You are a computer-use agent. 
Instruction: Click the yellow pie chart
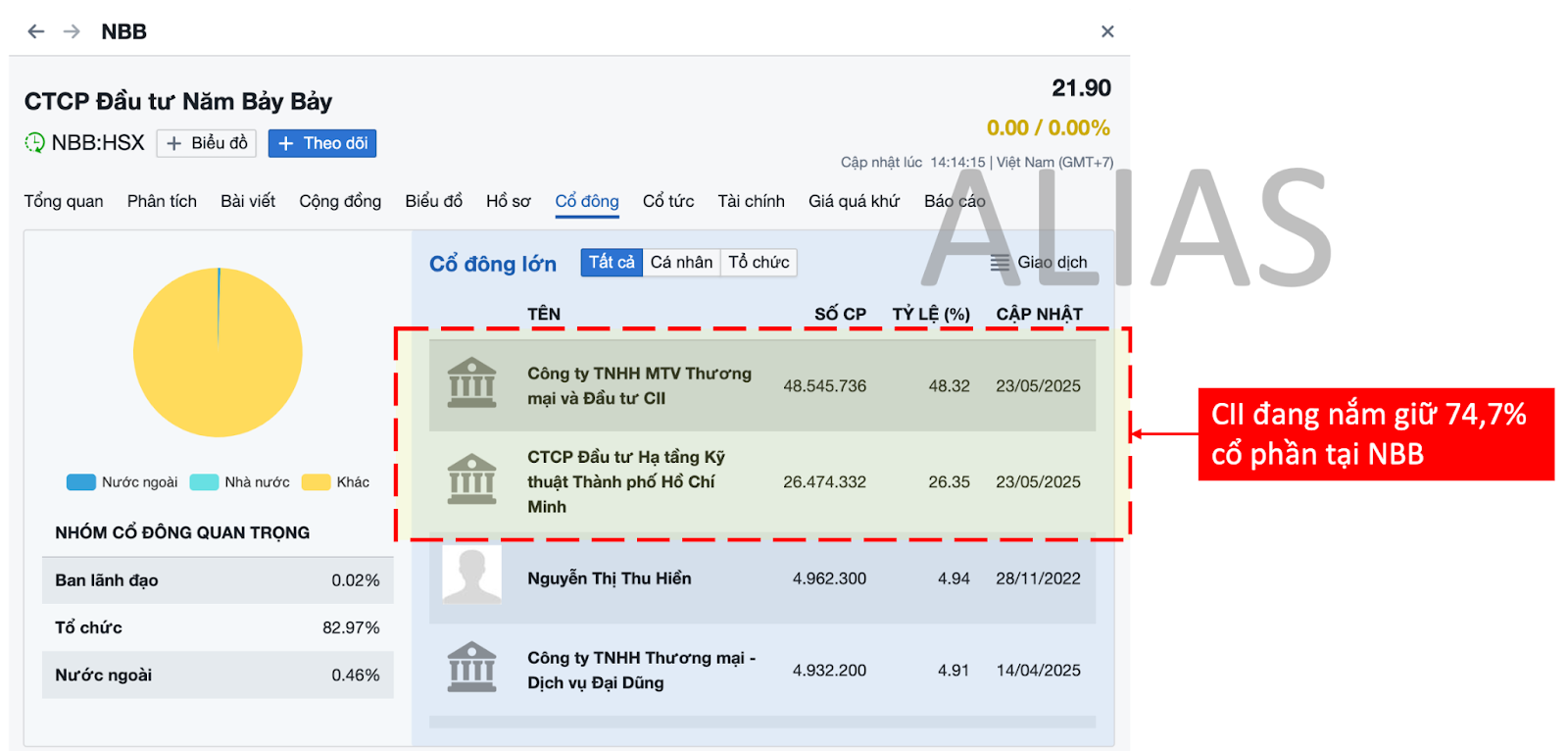point(218,353)
